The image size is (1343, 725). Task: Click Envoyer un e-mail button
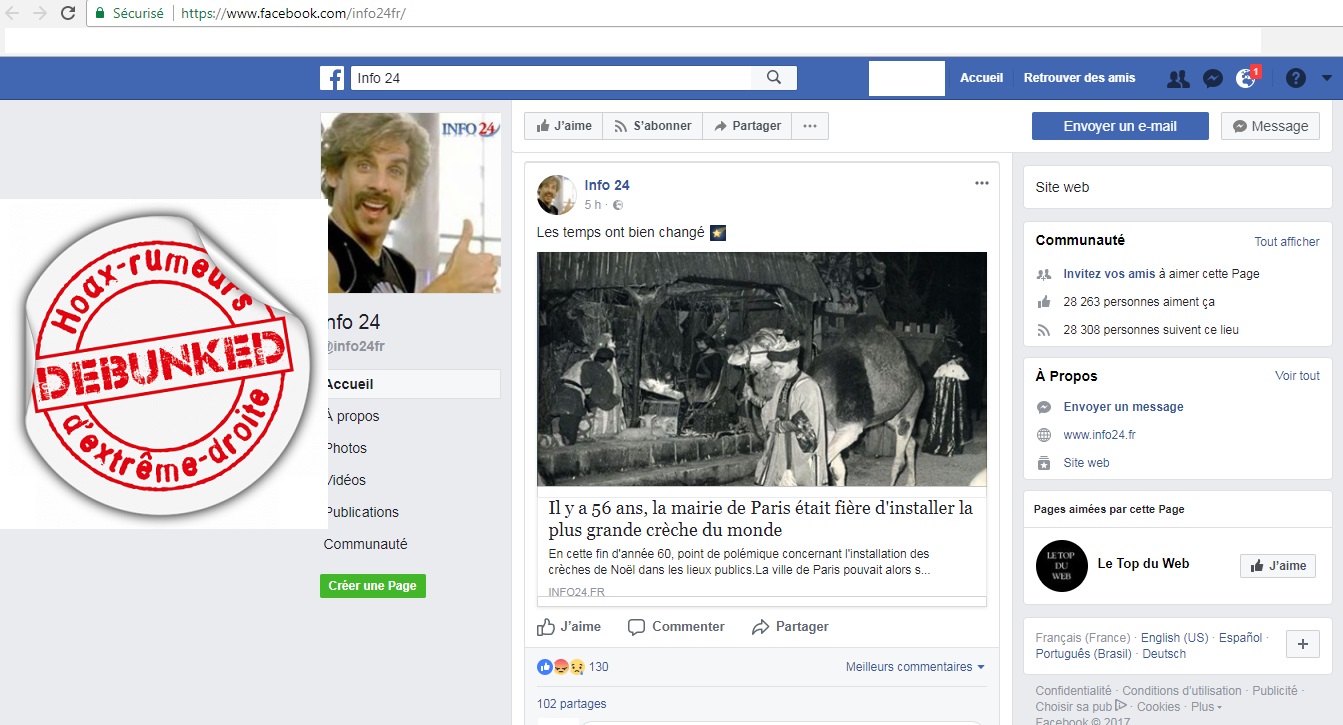pyautogui.click(x=1120, y=126)
